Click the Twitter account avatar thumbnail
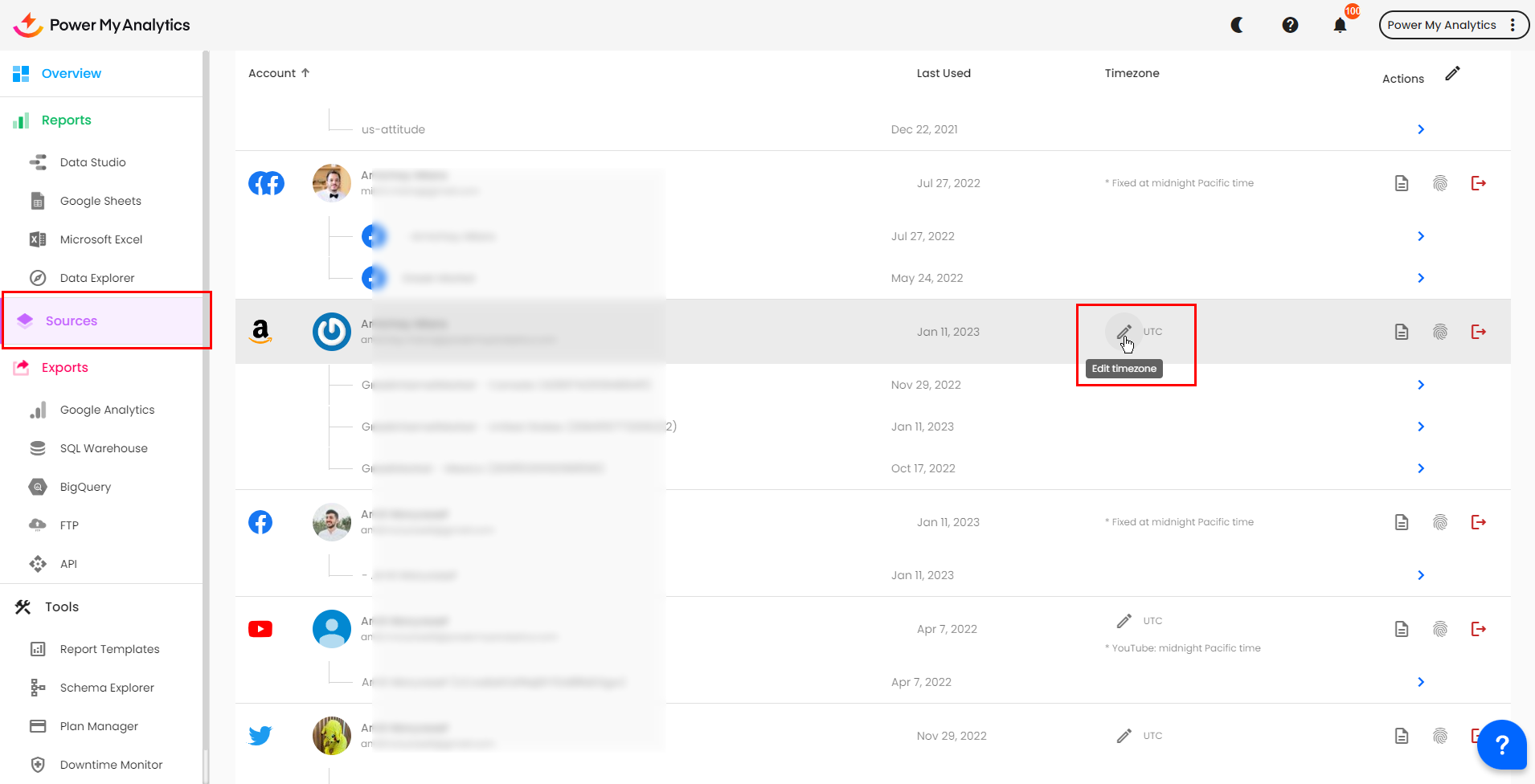This screenshot has width=1535, height=784. tap(331, 736)
